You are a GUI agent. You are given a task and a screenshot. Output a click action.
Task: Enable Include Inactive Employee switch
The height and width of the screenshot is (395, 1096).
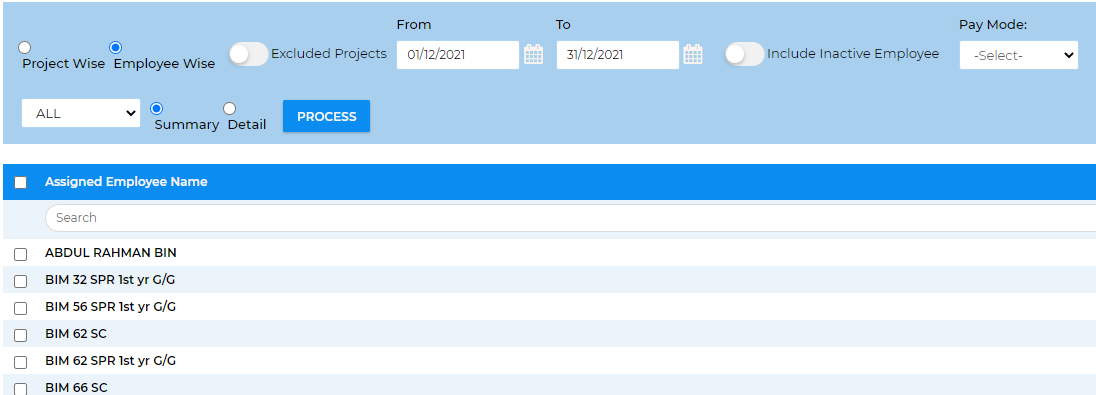pos(744,55)
